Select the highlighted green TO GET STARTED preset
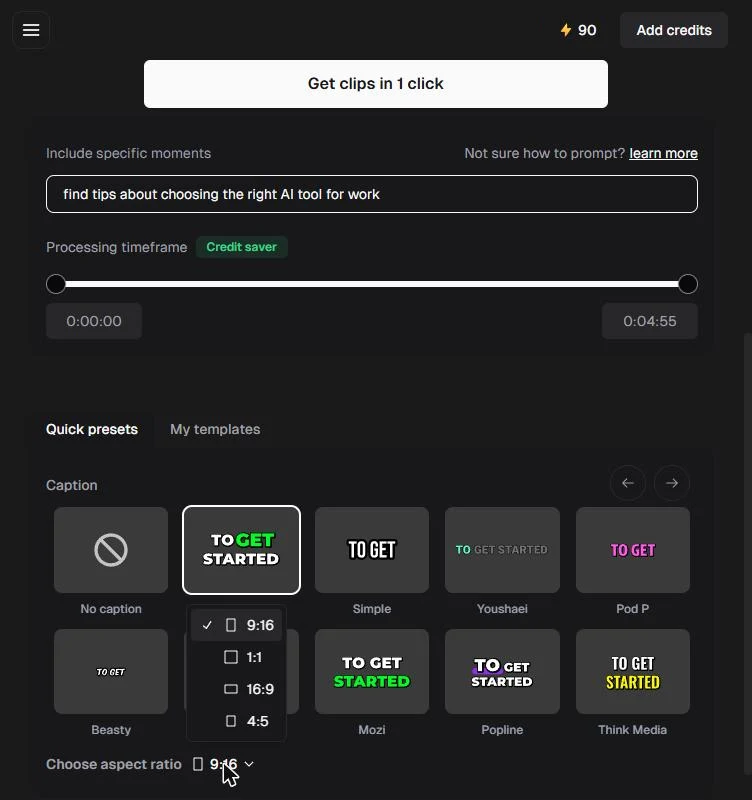 [x=241, y=550]
